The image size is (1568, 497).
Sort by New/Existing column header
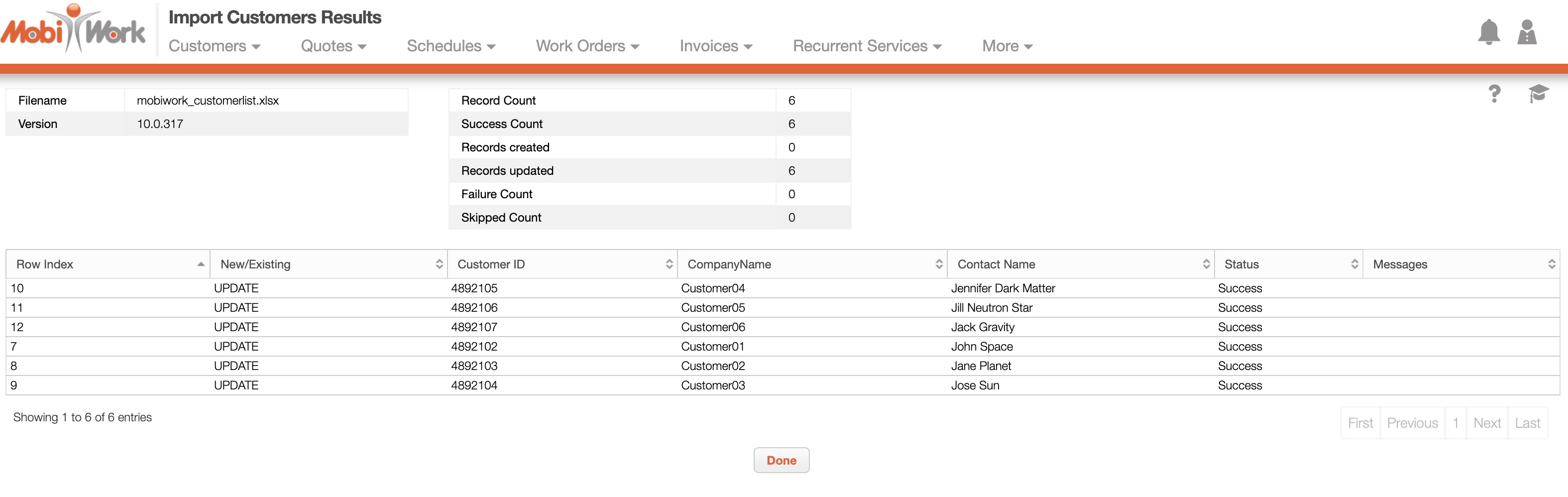328,264
